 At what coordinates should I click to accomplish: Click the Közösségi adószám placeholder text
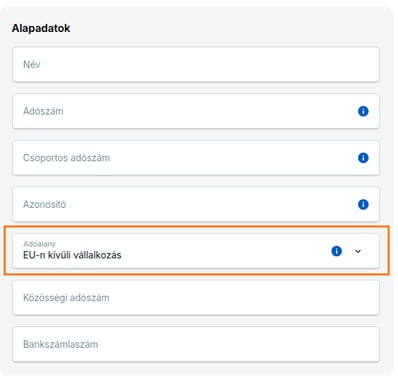66,298
